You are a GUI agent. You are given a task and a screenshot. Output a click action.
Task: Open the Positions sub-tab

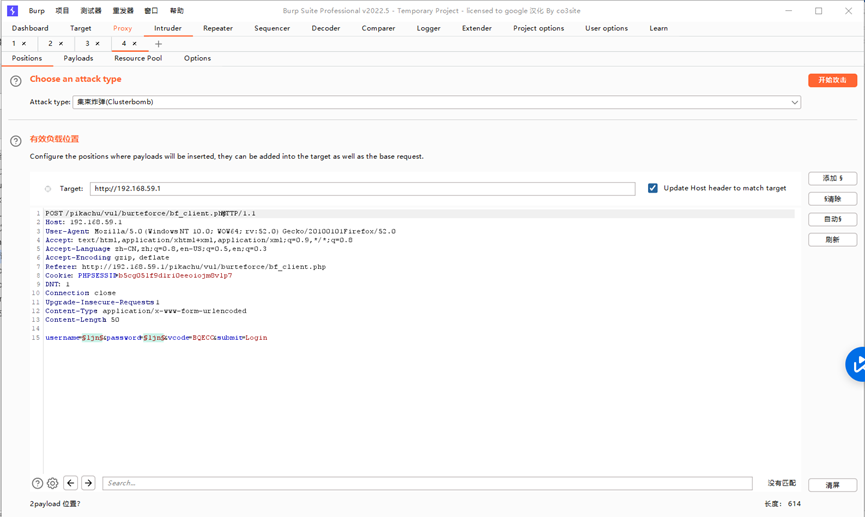click(26, 58)
